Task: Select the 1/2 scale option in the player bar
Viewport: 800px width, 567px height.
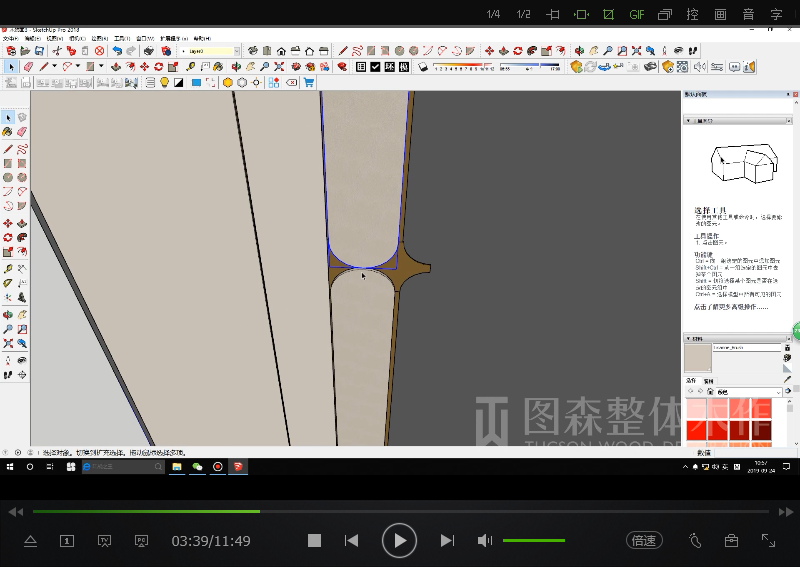Action: coord(523,14)
